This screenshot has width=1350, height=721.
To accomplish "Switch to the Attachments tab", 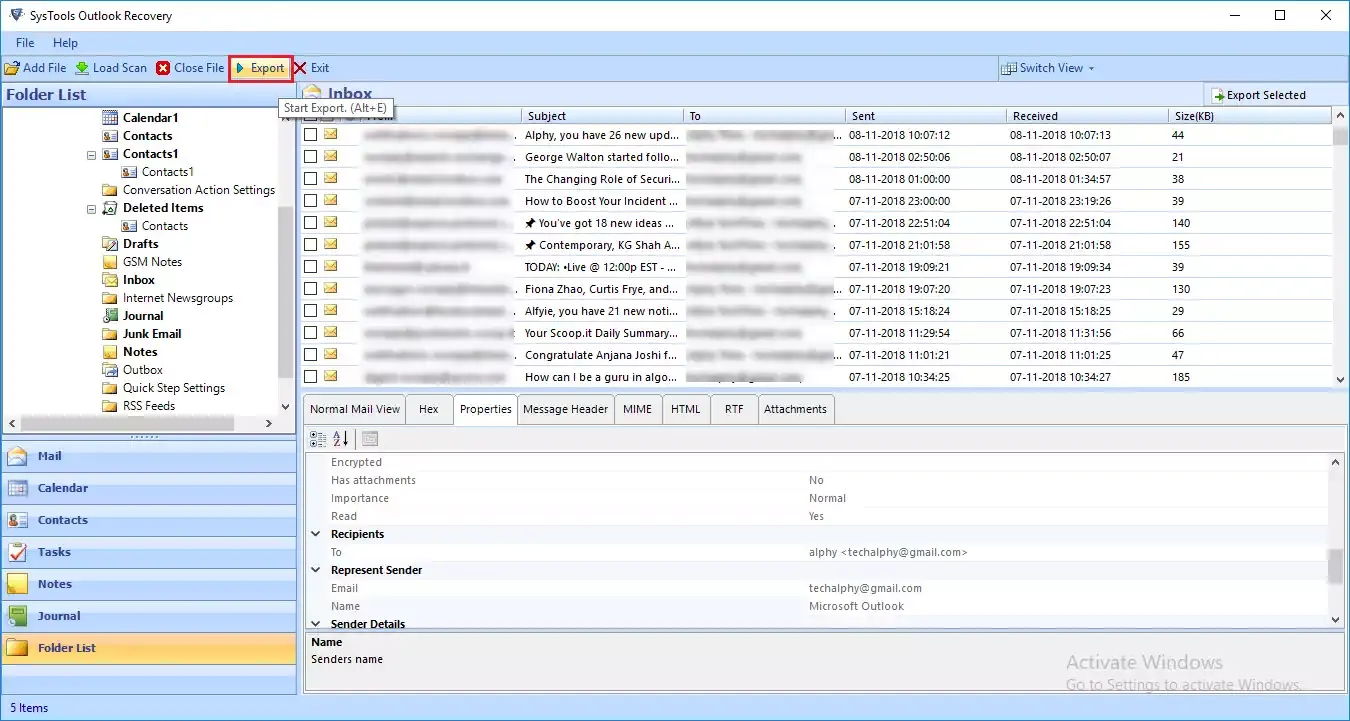I will pyautogui.click(x=796, y=409).
